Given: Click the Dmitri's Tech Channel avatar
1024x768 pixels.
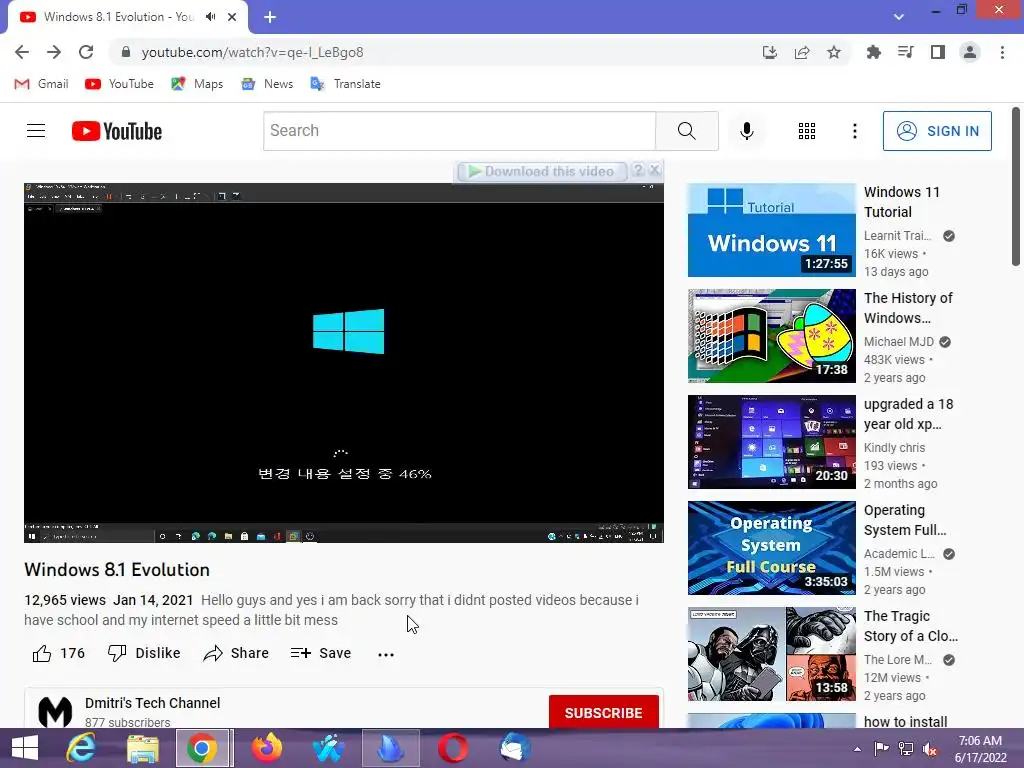Looking at the screenshot, I should tap(55, 711).
